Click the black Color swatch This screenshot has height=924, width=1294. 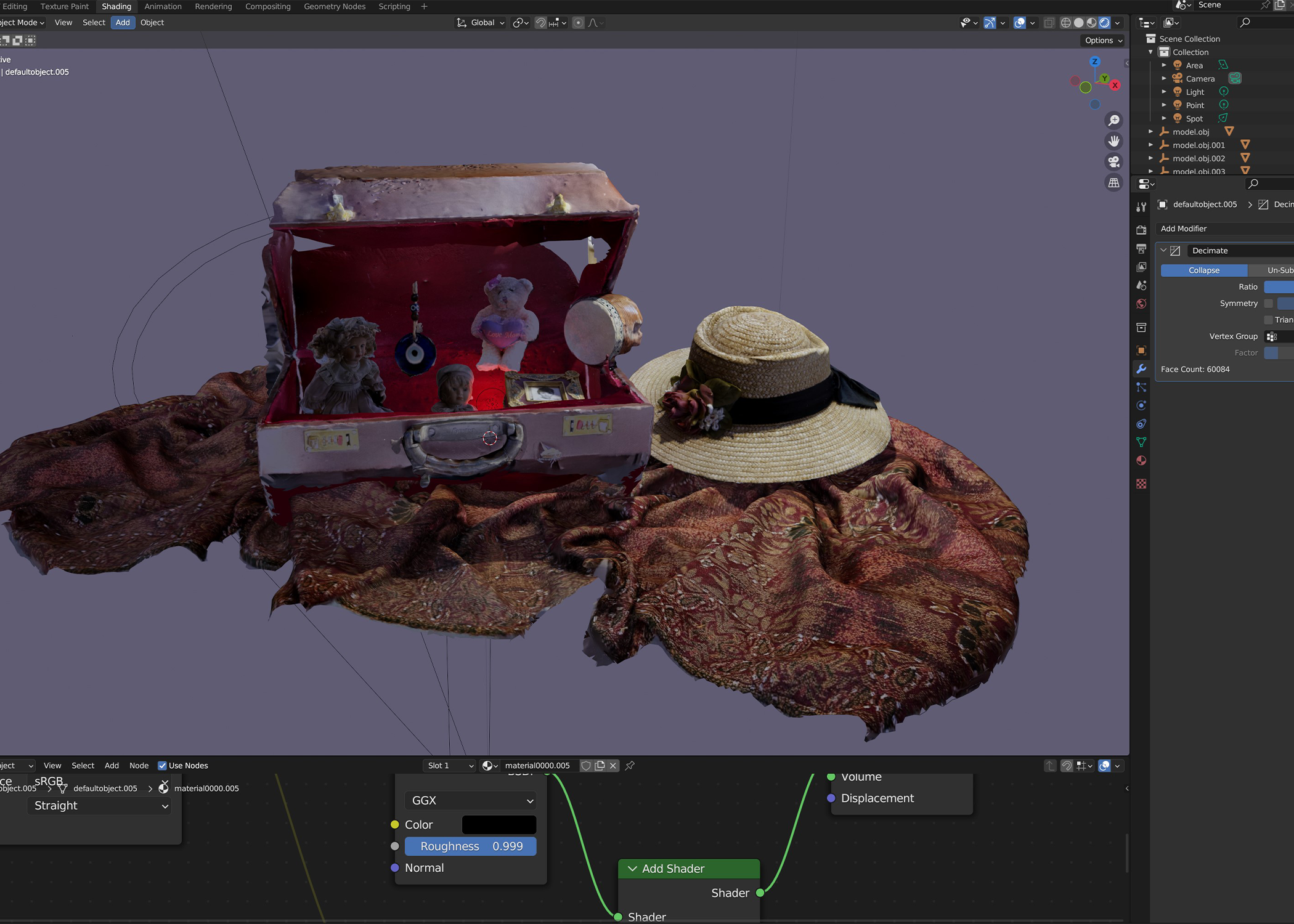pyautogui.click(x=498, y=824)
